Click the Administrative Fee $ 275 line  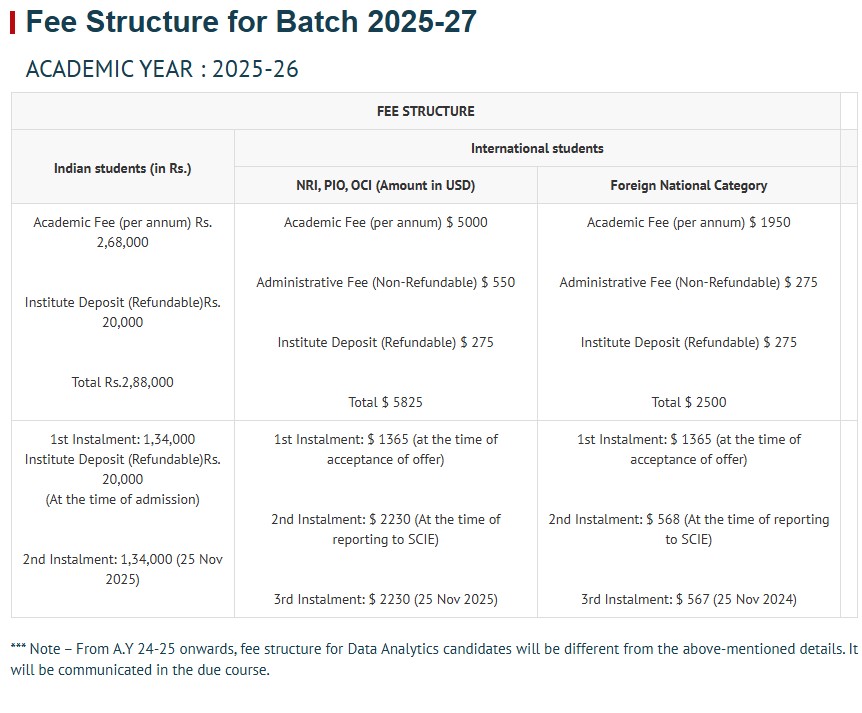click(688, 282)
